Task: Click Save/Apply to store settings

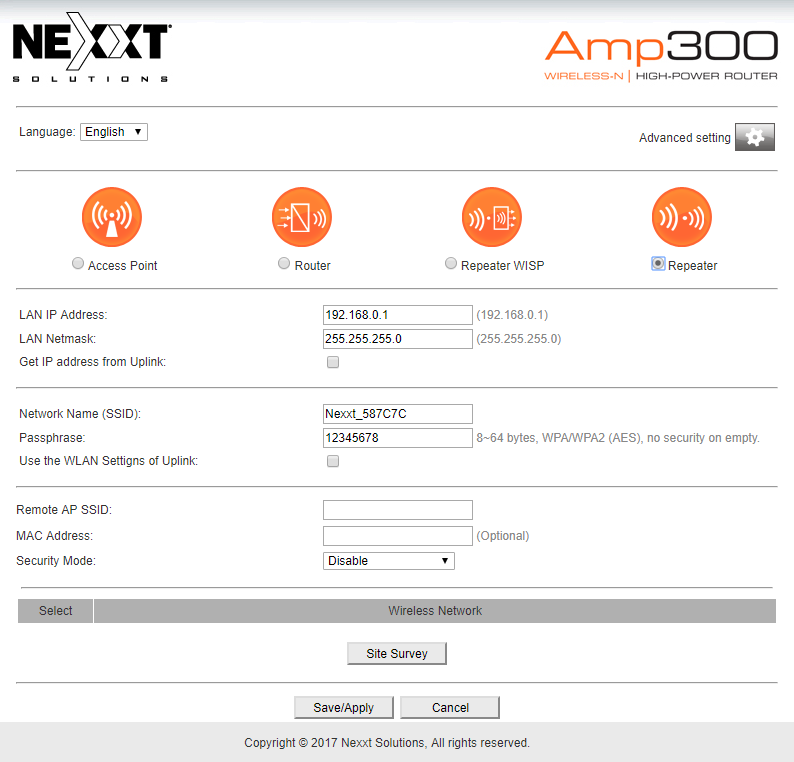Action: point(344,707)
